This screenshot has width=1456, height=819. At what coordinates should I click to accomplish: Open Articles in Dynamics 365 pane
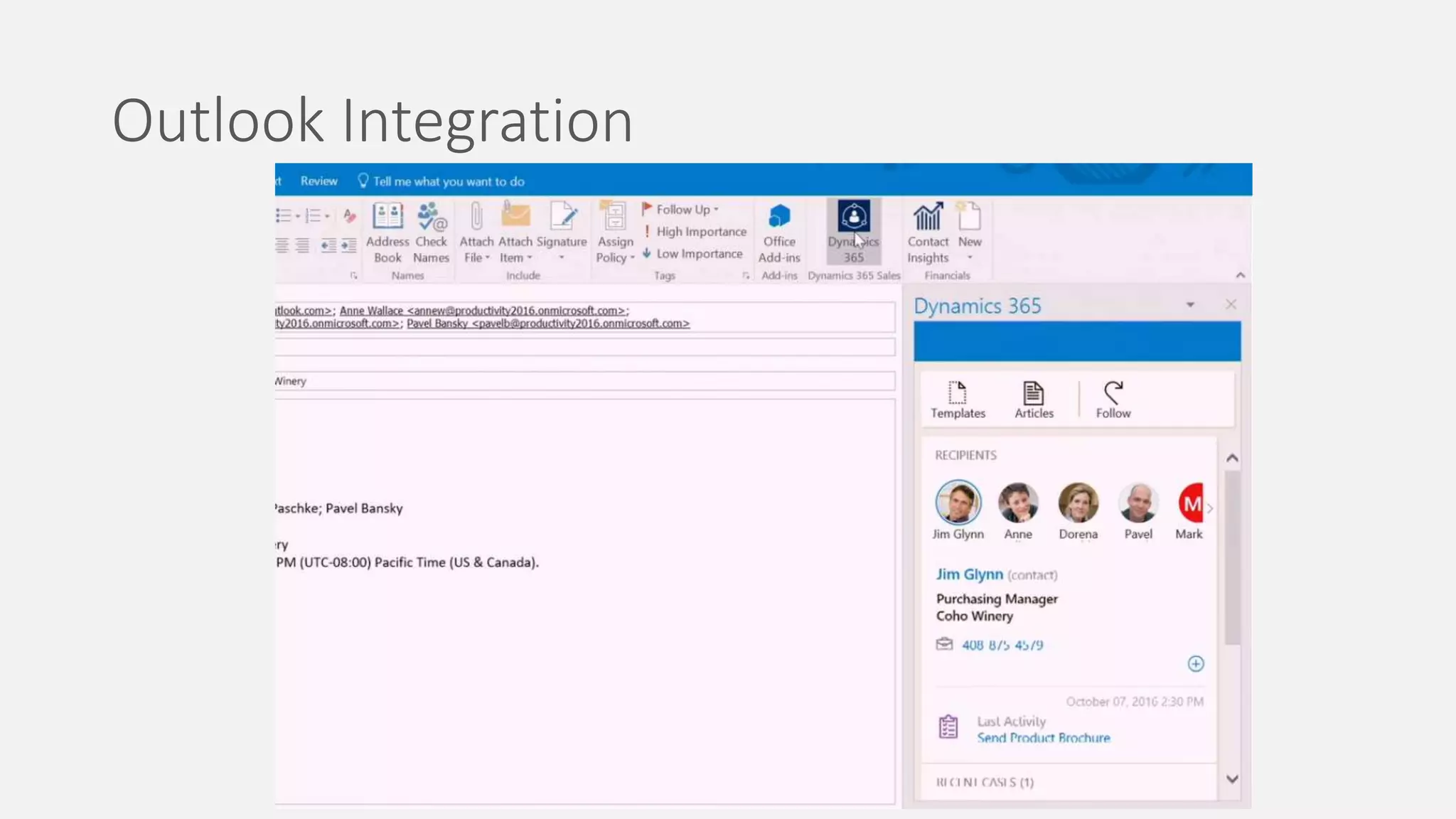(1034, 400)
